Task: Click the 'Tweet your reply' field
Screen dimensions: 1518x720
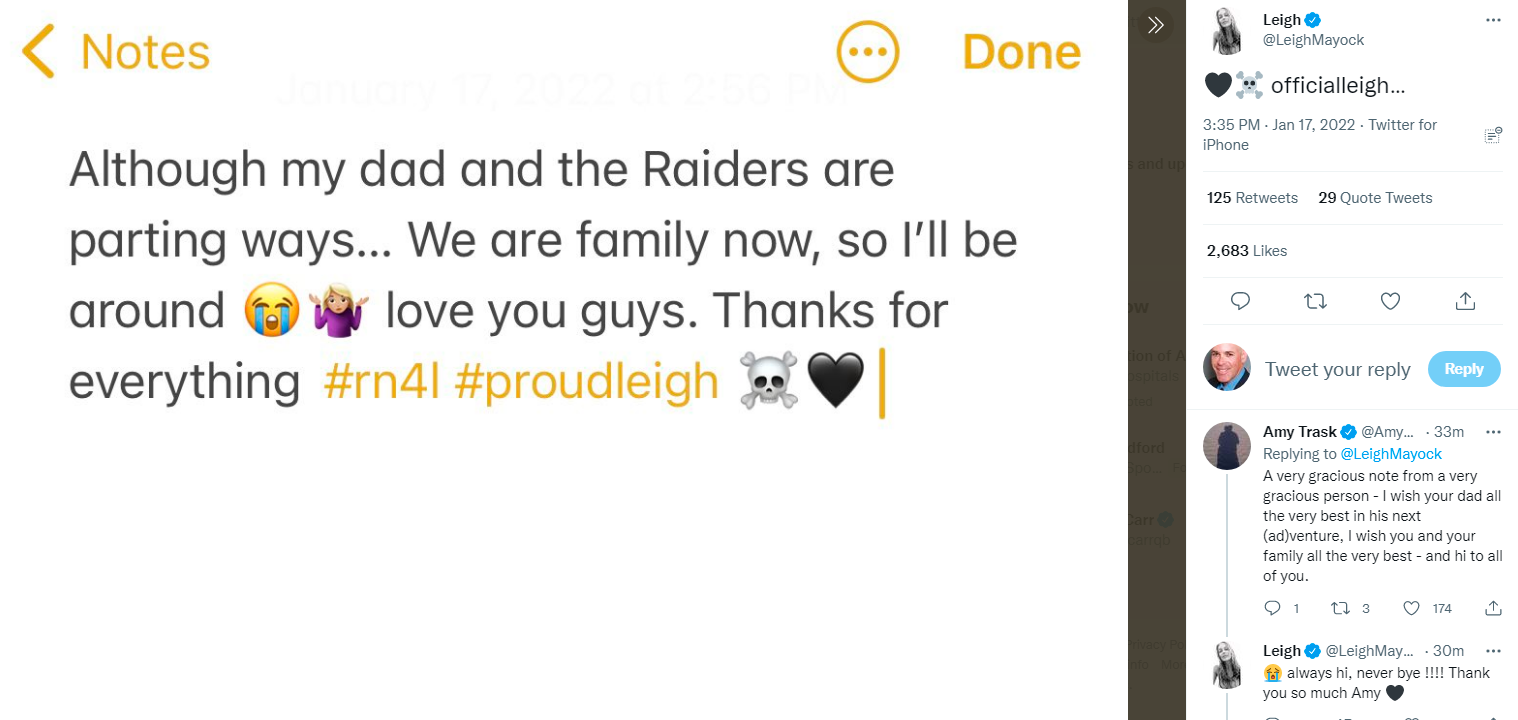Action: (x=1337, y=369)
